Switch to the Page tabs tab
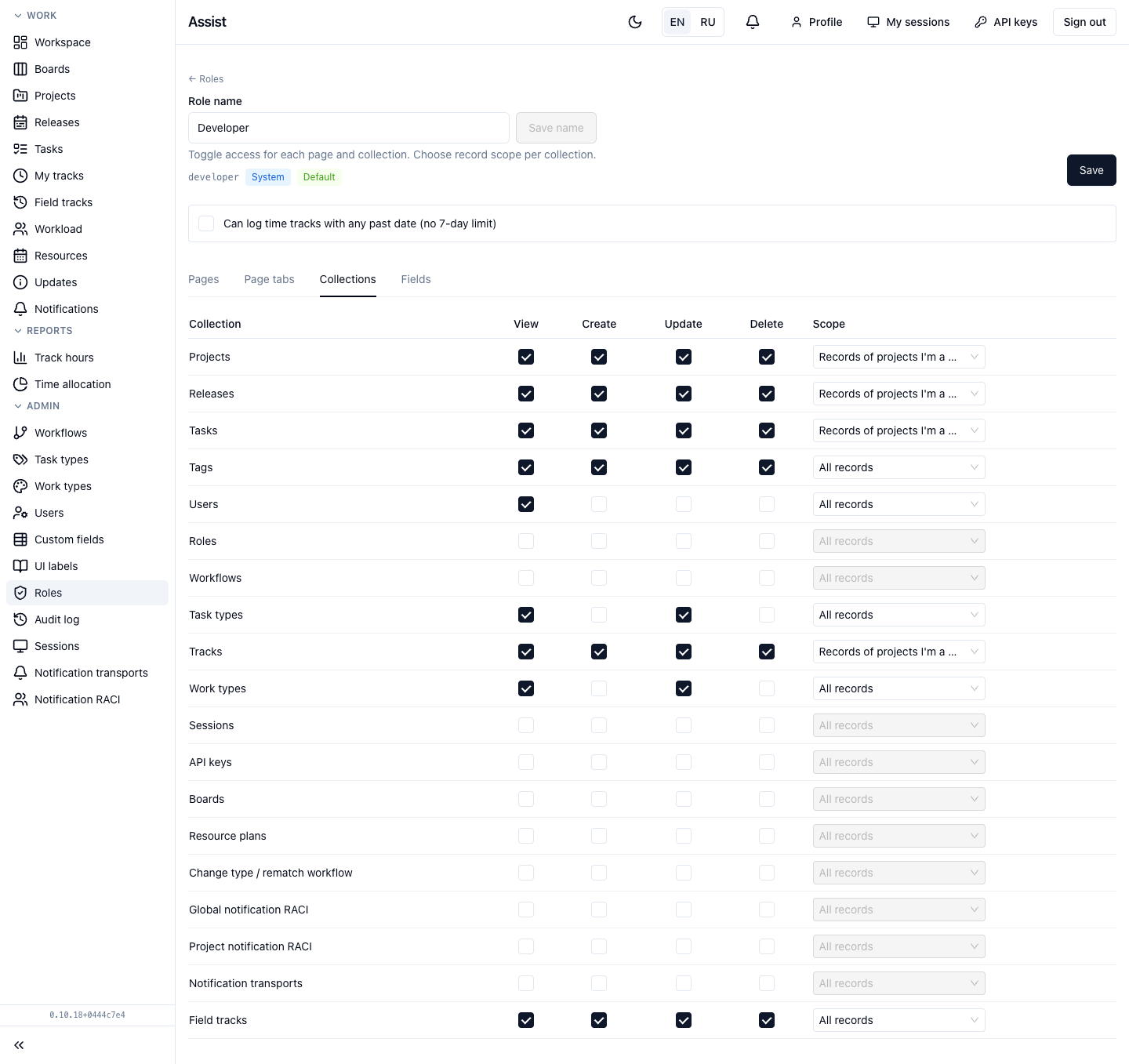The image size is (1129, 1064). click(269, 279)
